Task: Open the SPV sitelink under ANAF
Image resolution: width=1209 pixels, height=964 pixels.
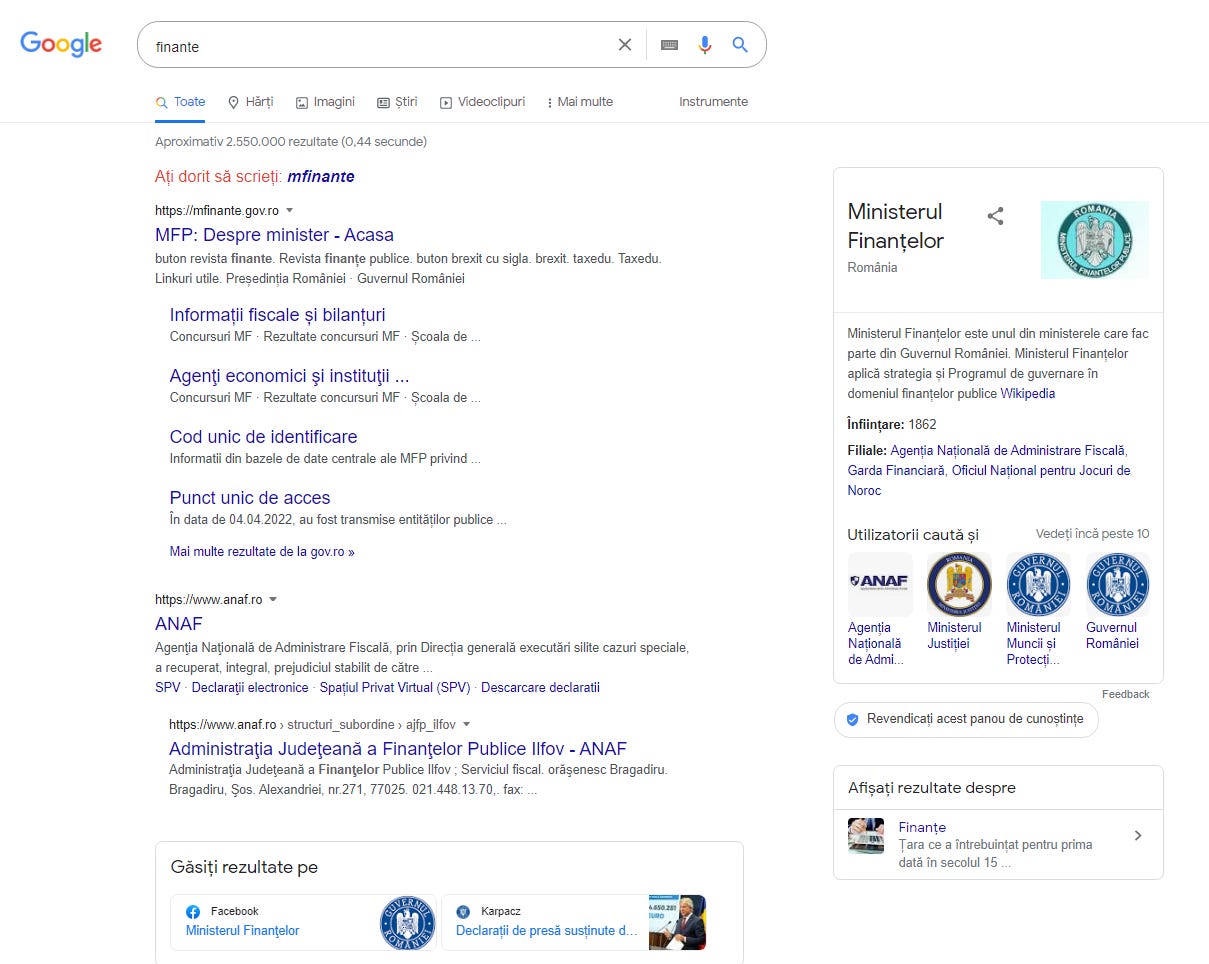Action: pyautogui.click(x=168, y=688)
